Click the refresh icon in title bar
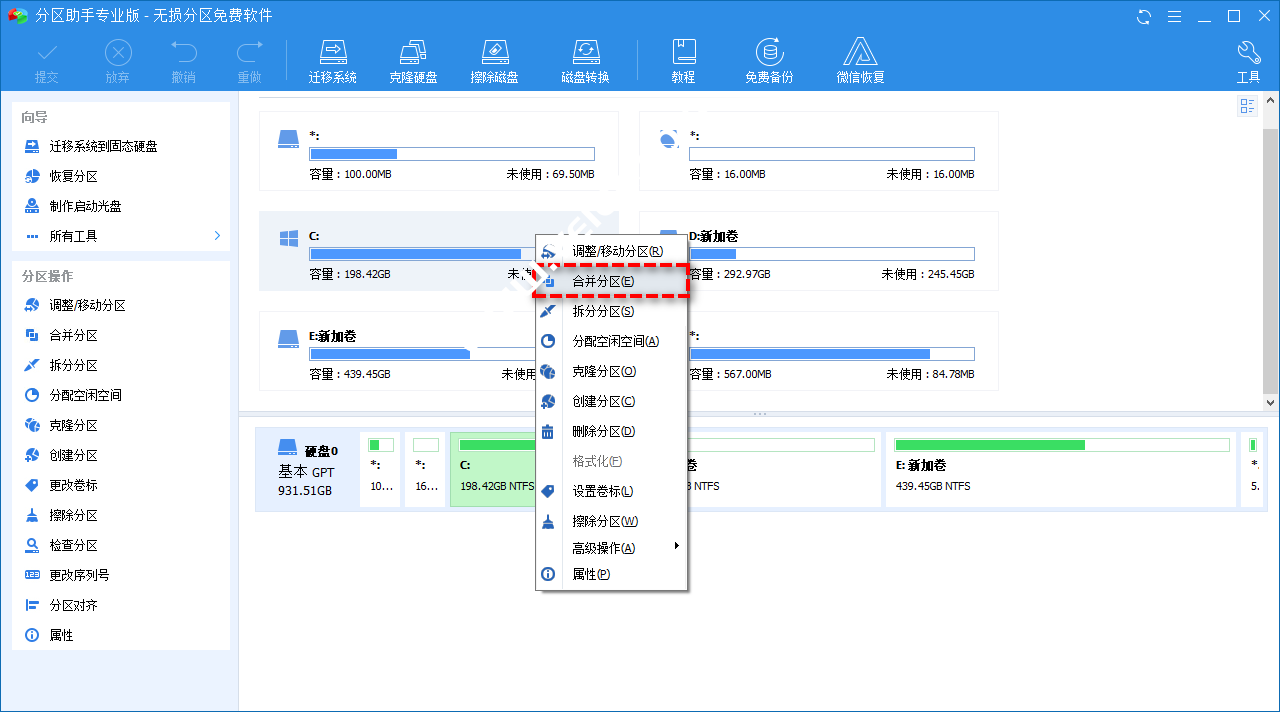 point(1144,16)
